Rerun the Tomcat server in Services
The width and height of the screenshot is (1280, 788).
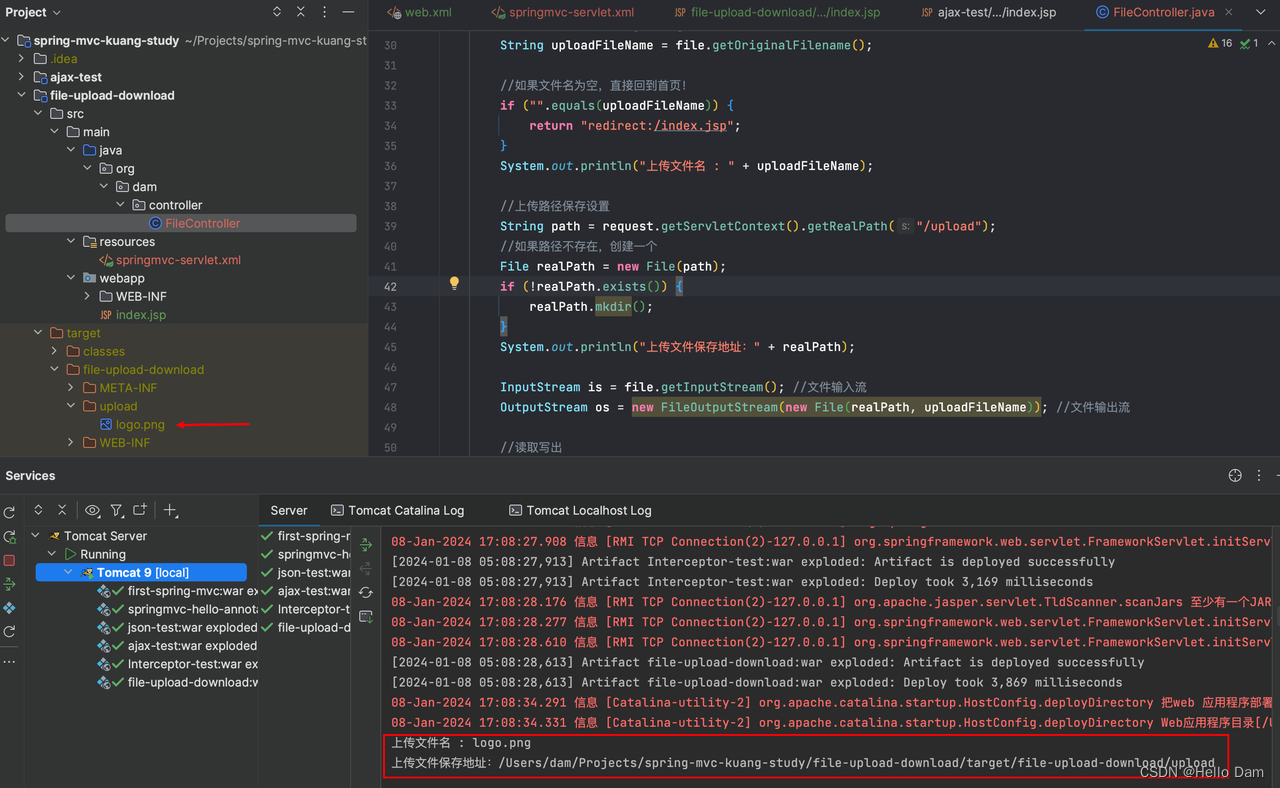tap(9, 512)
